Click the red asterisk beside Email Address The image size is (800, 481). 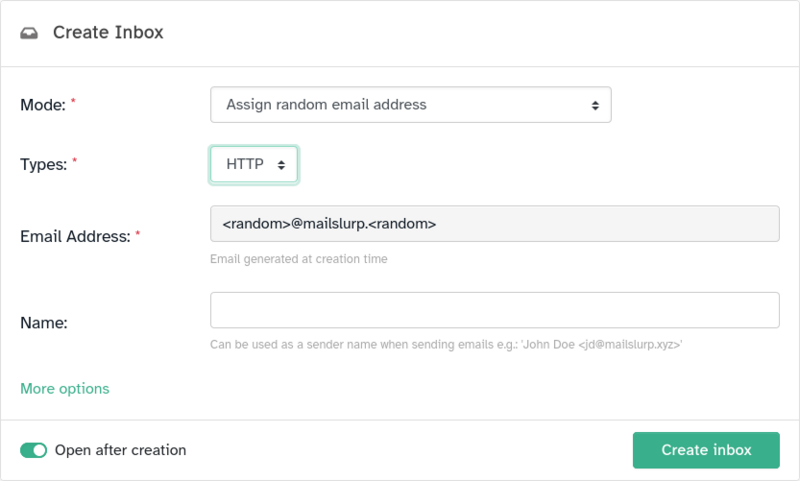[138, 234]
